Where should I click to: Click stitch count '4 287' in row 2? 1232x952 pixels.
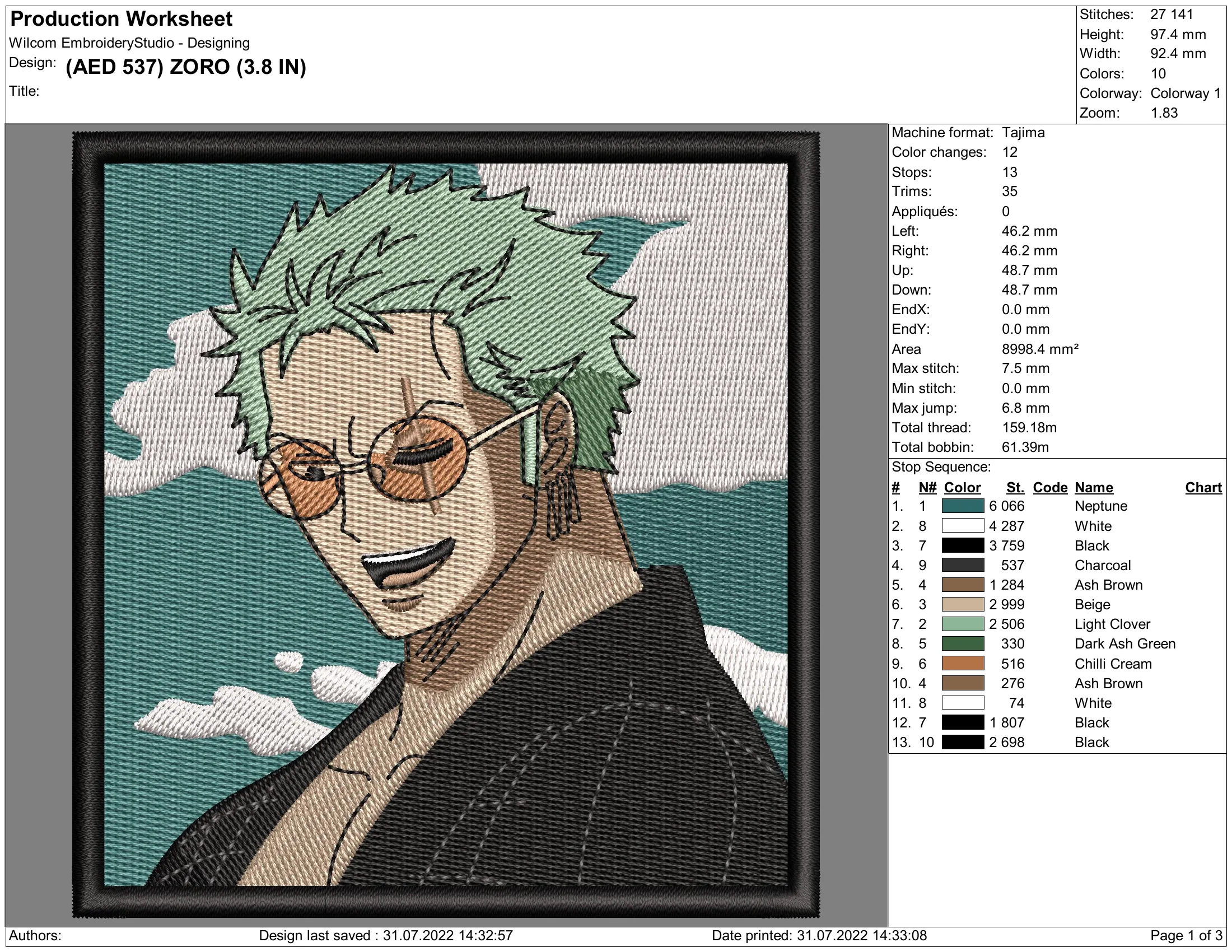(x=1006, y=526)
